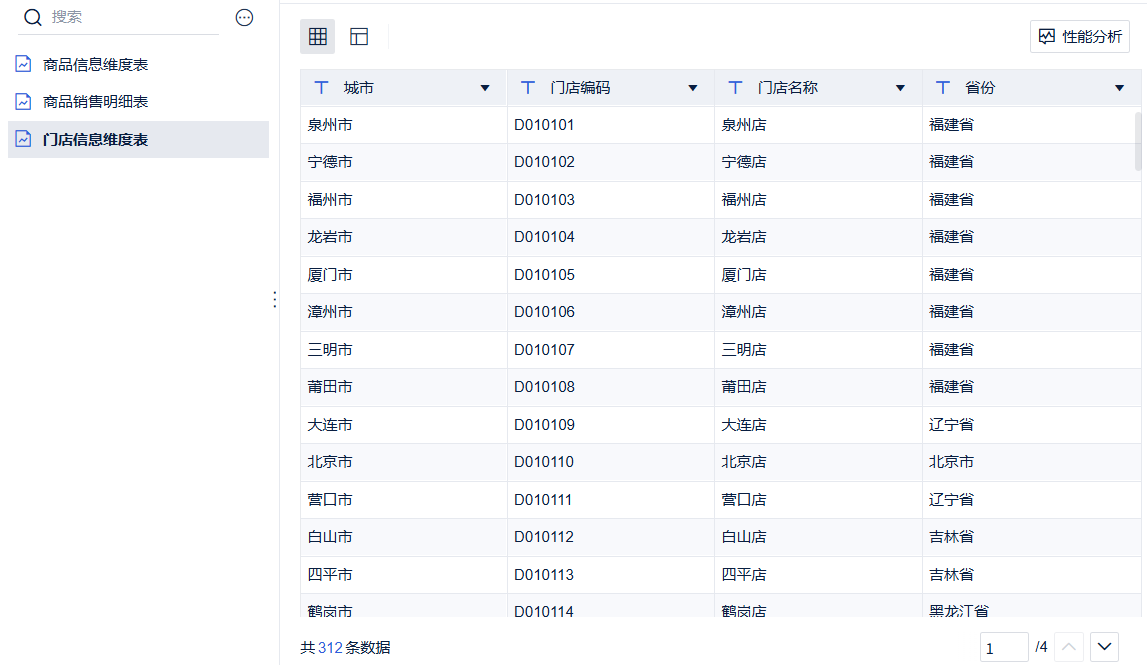Click the 商品销售明细表 table icon
This screenshot has width=1147, height=665.
coord(23,101)
